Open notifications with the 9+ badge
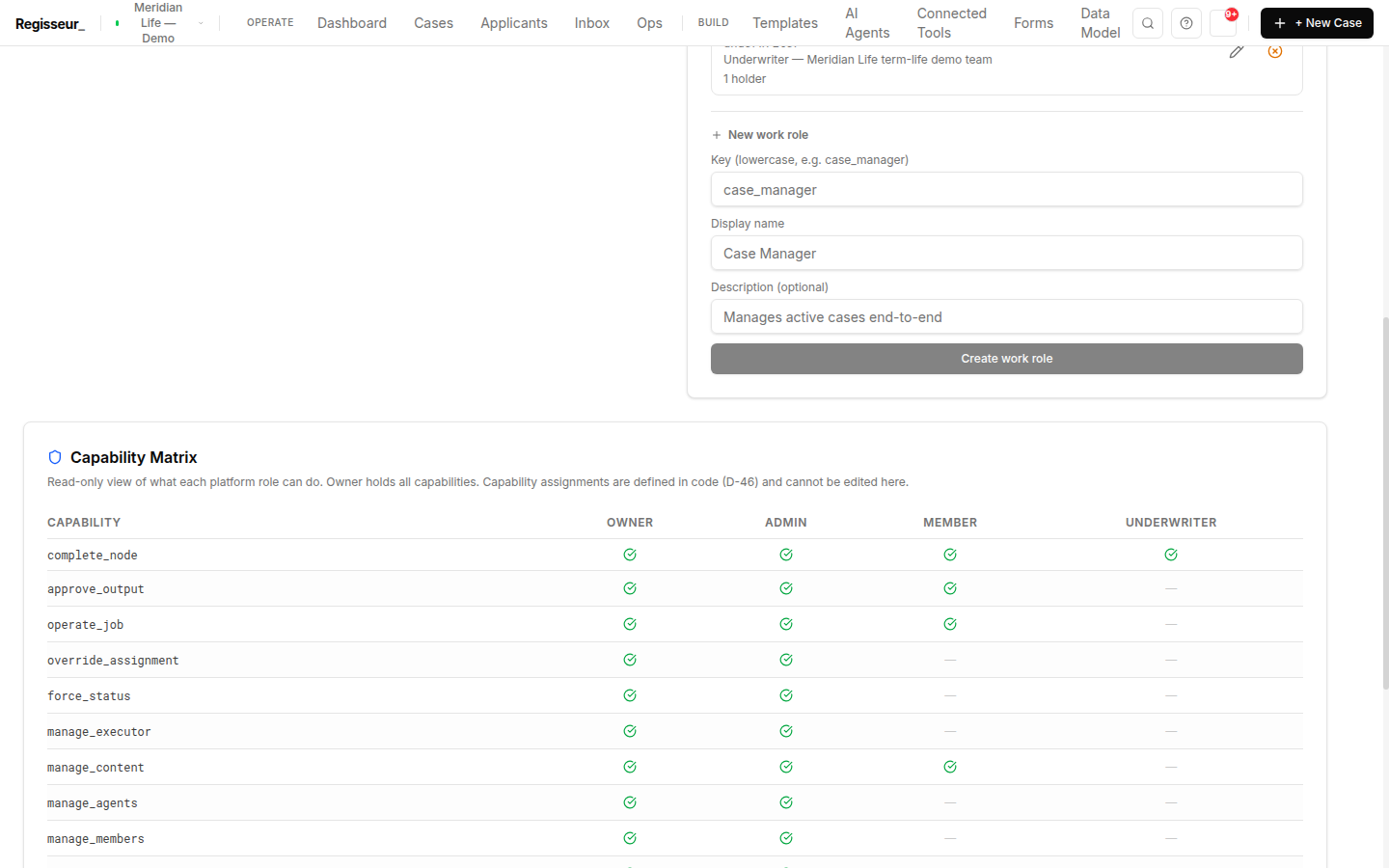Screen dimensions: 1389x868 (x=1224, y=23)
